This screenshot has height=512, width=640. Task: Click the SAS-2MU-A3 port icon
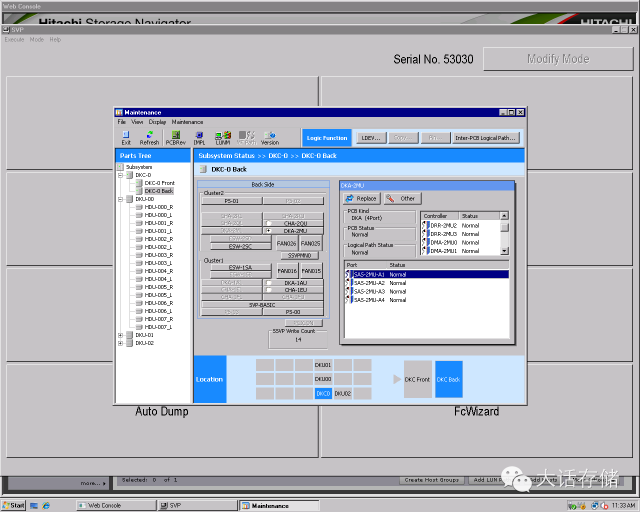pyautogui.click(x=349, y=292)
